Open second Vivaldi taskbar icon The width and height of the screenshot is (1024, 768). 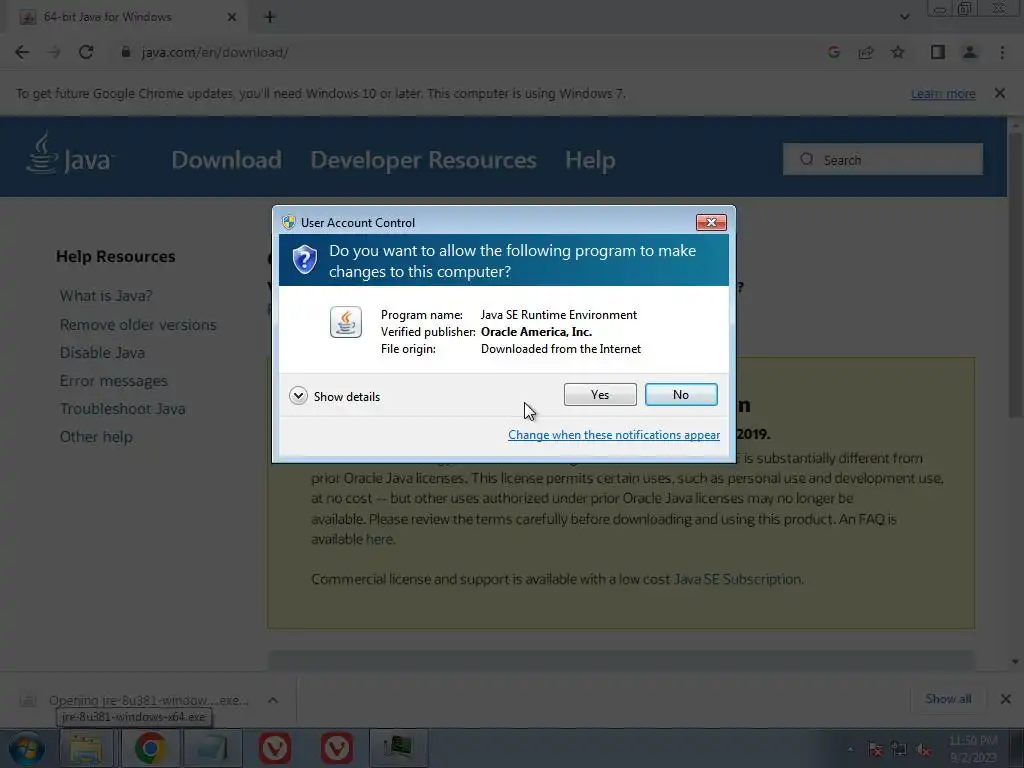click(337, 748)
